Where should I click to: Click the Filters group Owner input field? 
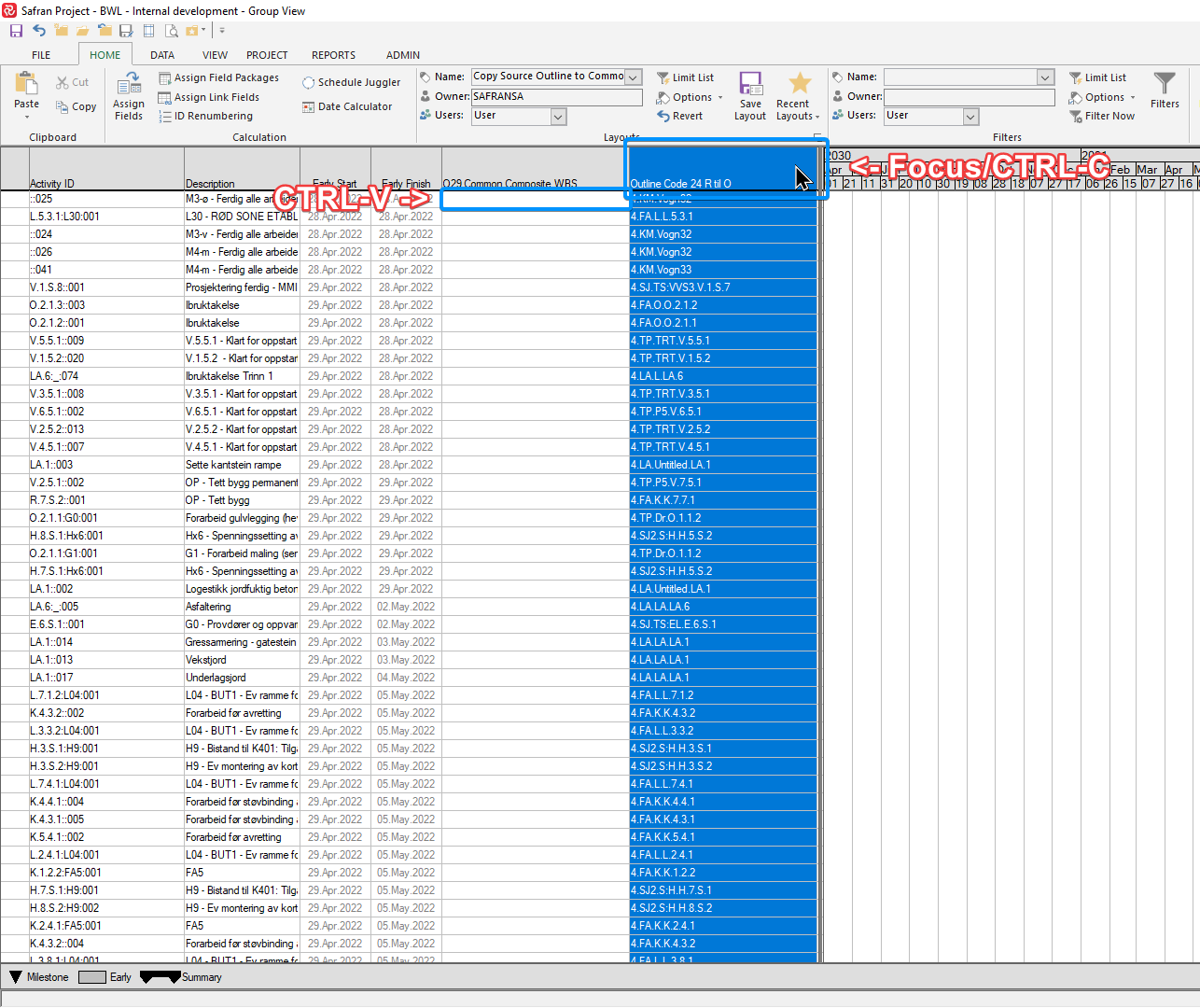[x=969, y=96]
